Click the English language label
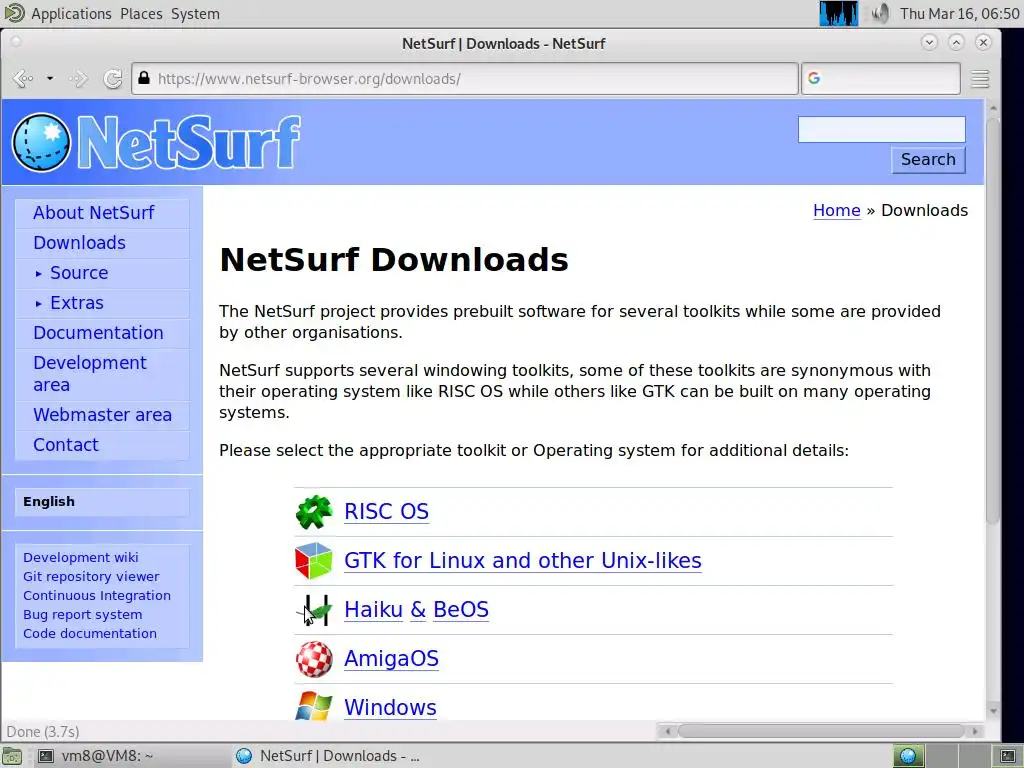This screenshot has height=768, width=1024. pyautogui.click(x=49, y=502)
